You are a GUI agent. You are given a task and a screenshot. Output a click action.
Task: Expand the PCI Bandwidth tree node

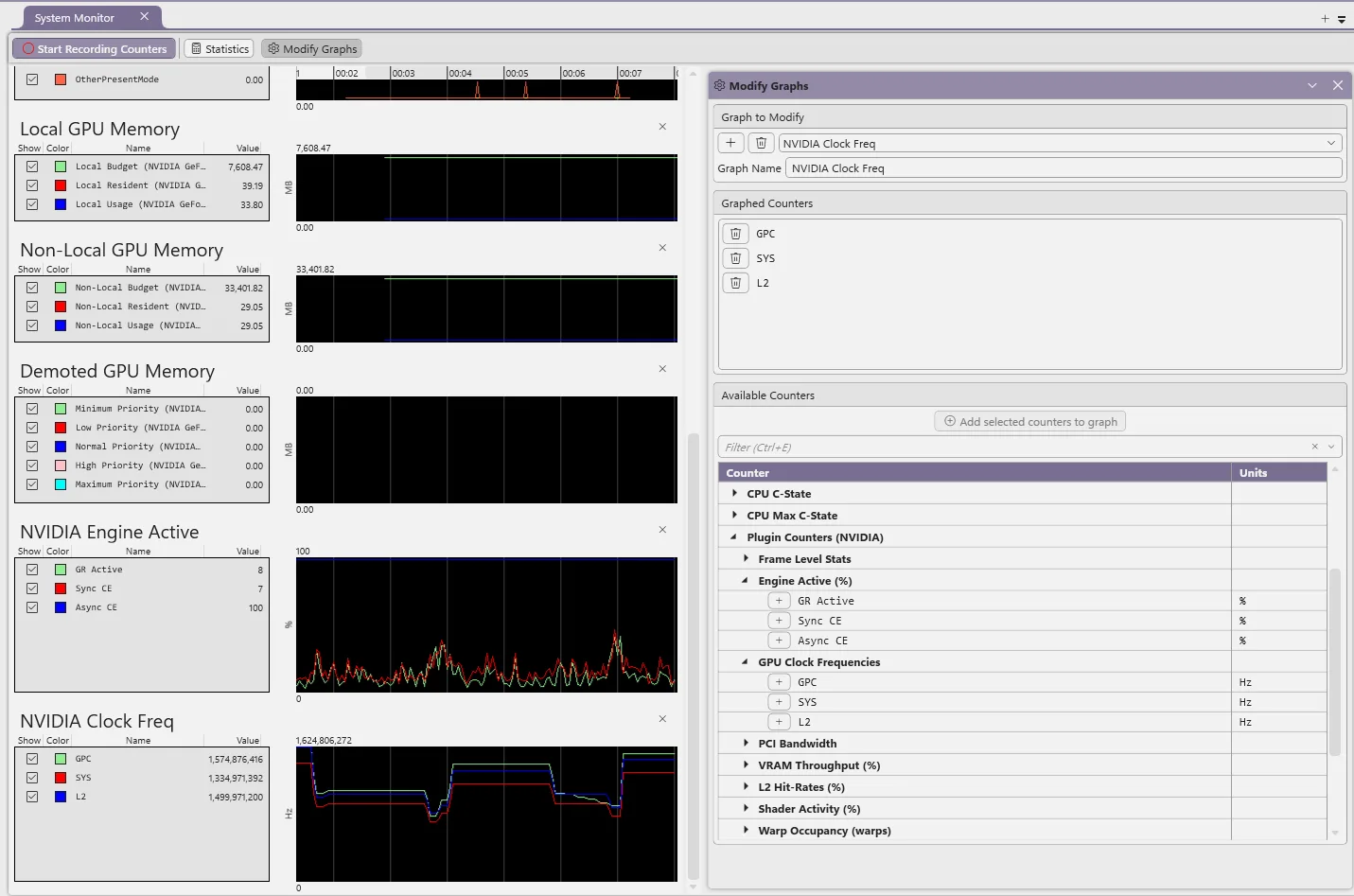(747, 744)
